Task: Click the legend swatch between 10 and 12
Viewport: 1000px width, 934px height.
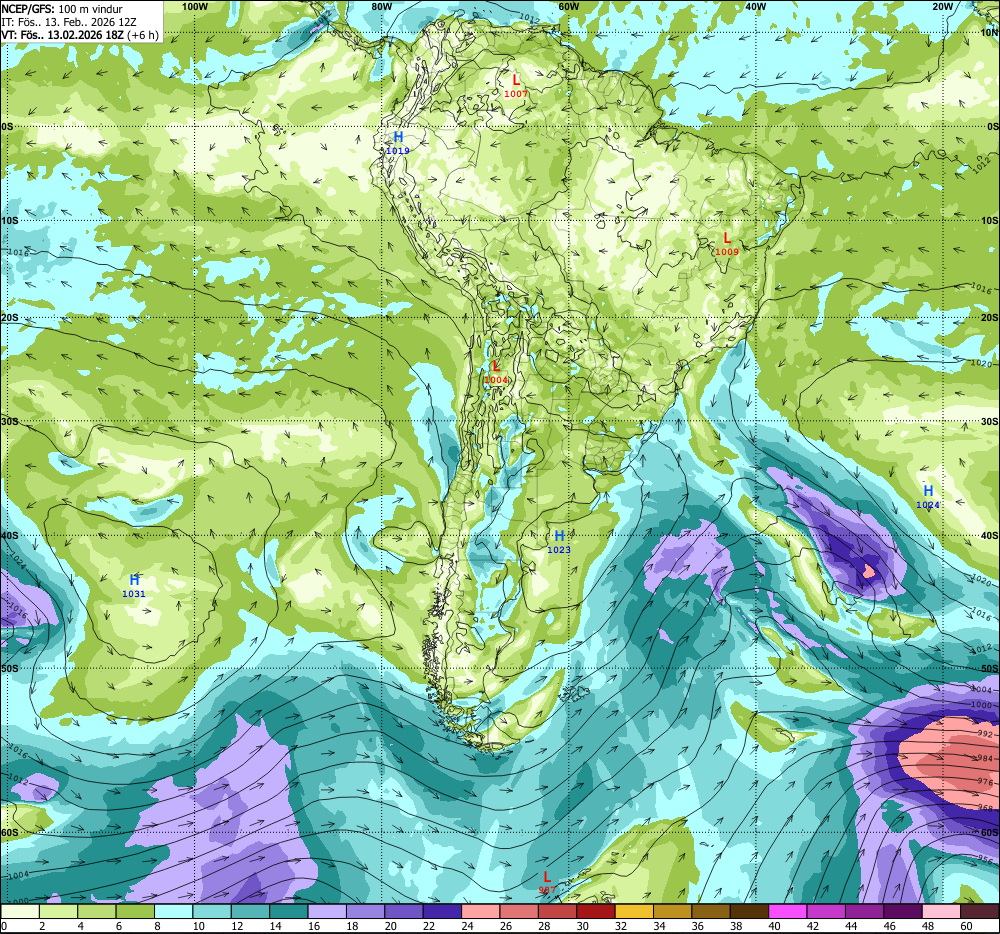Action: pos(212,912)
